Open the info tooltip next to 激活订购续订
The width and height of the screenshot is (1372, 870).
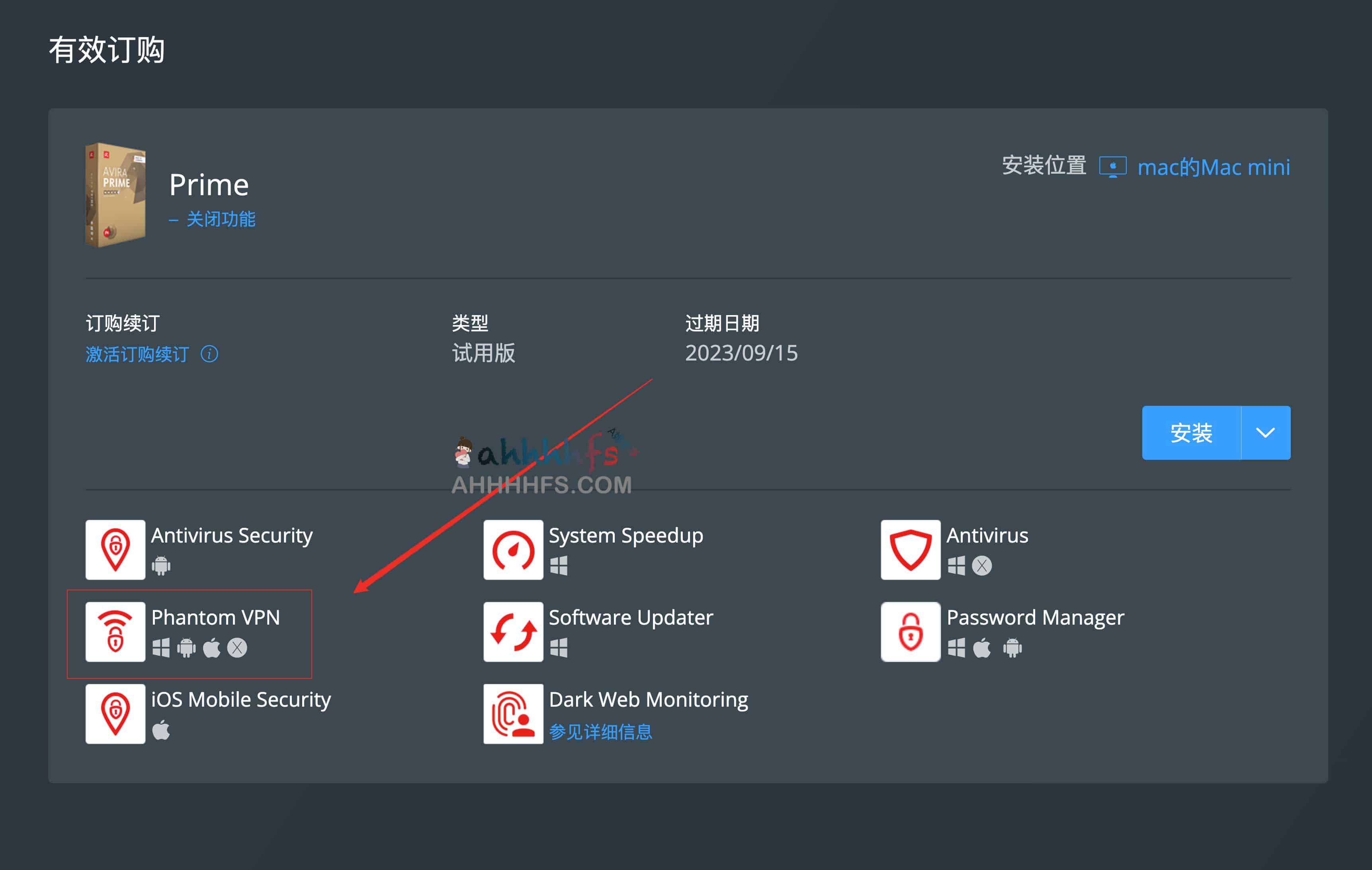209,355
